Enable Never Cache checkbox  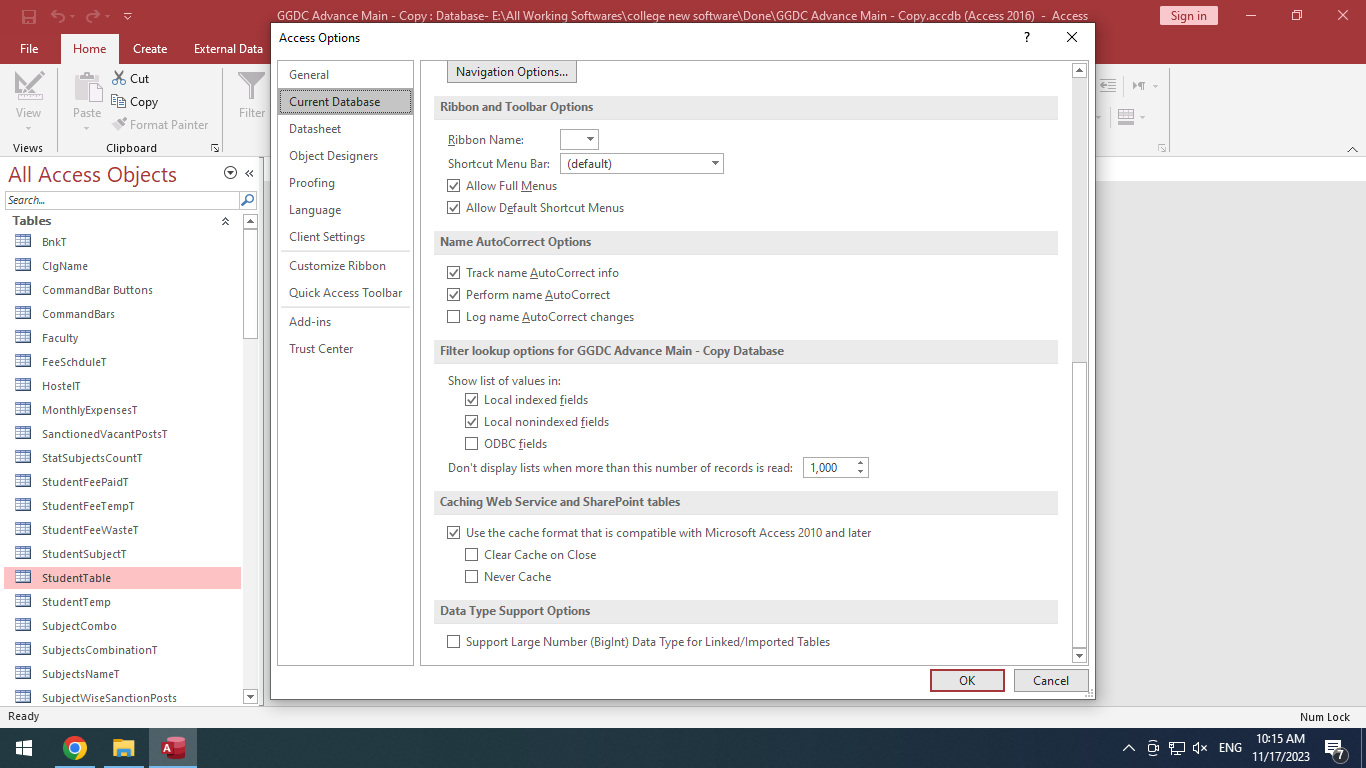click(x=472, y=577)
